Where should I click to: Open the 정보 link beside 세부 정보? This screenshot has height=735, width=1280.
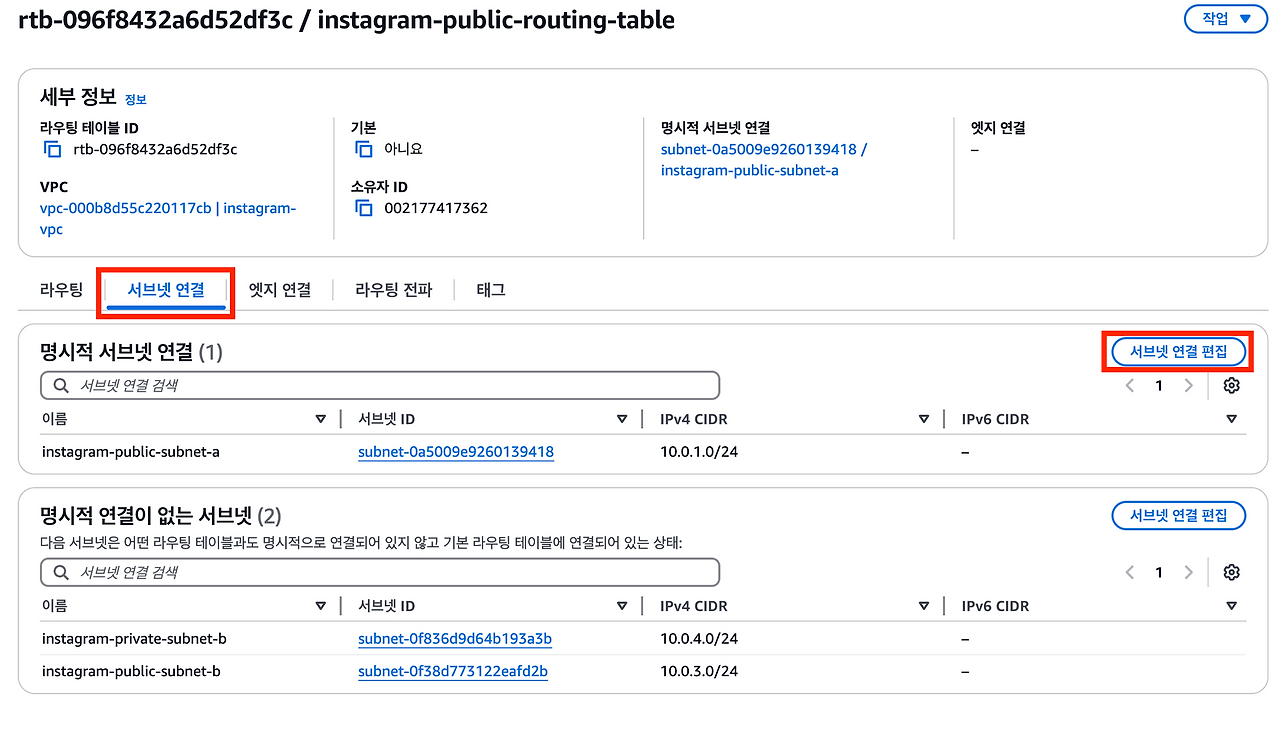coord(136,99)
